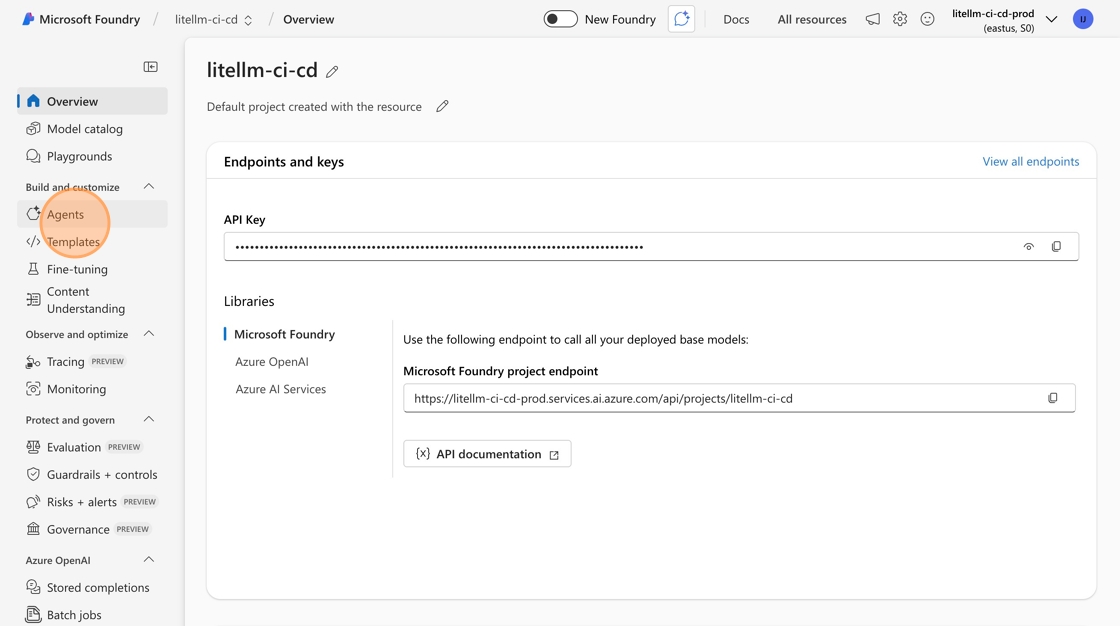Open the settings gear icon
1120x626 pixels.
pos(900,19)
